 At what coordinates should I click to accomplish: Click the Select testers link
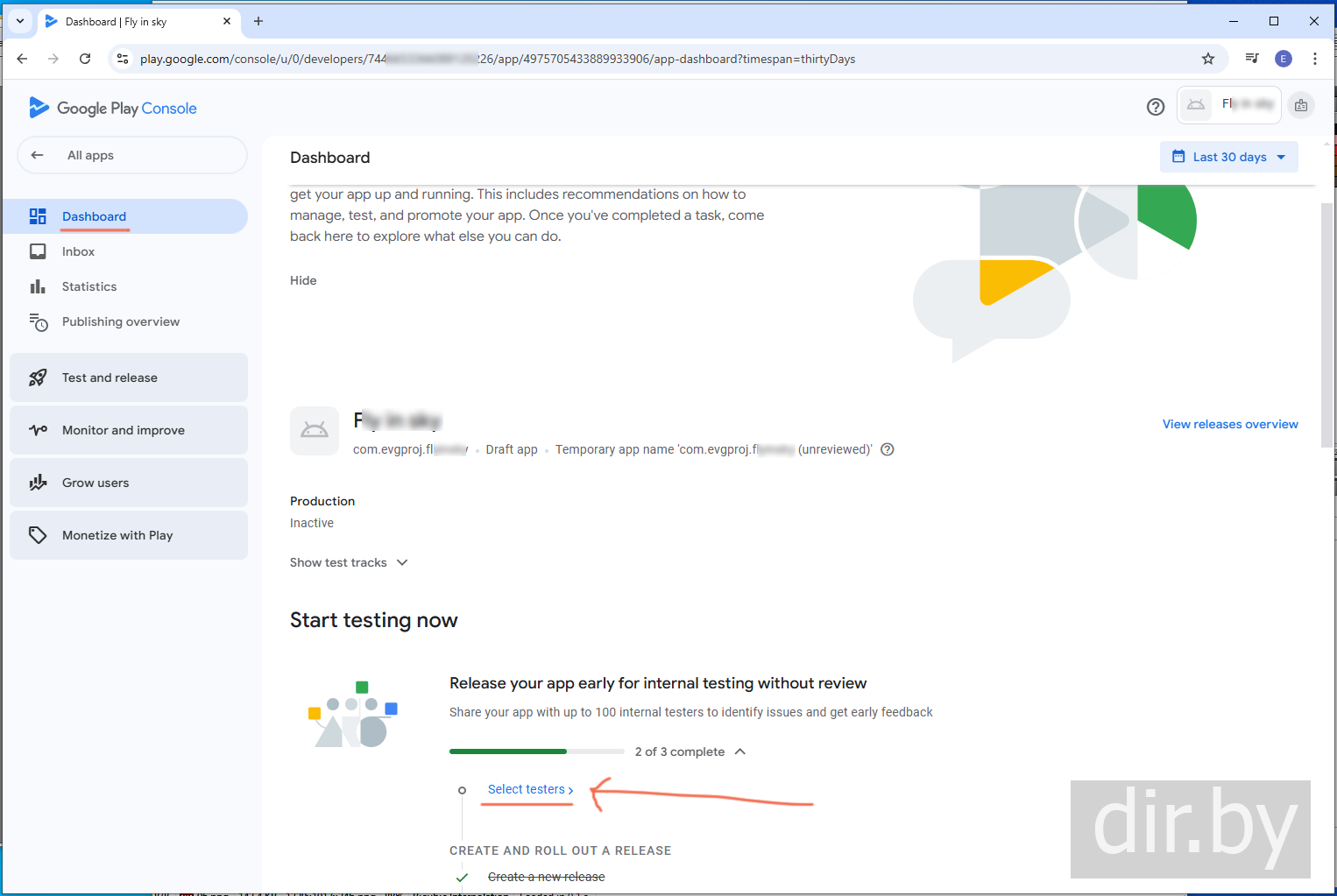pyautogui.click(x=531, y=789)
